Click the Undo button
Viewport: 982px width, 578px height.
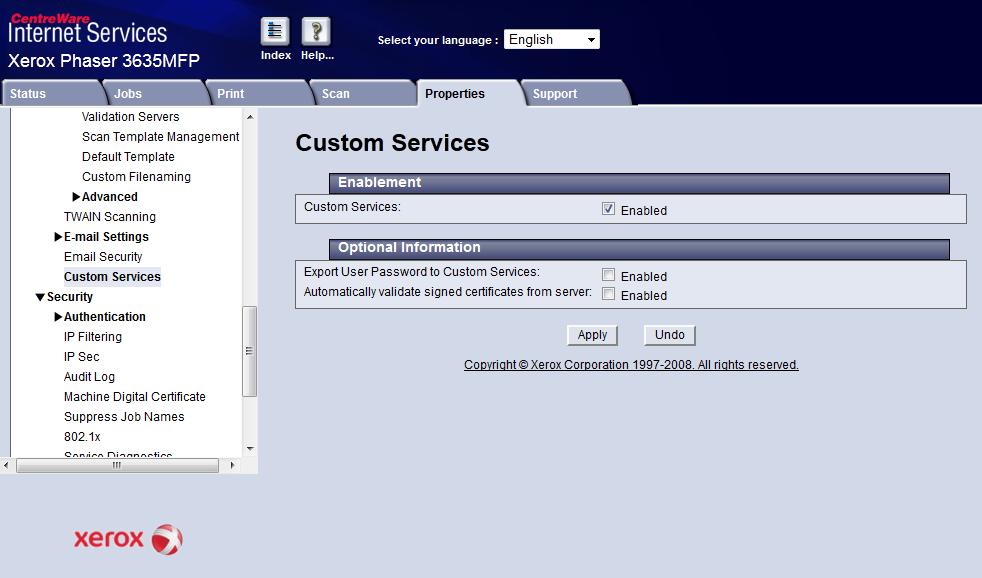point(669,335)
